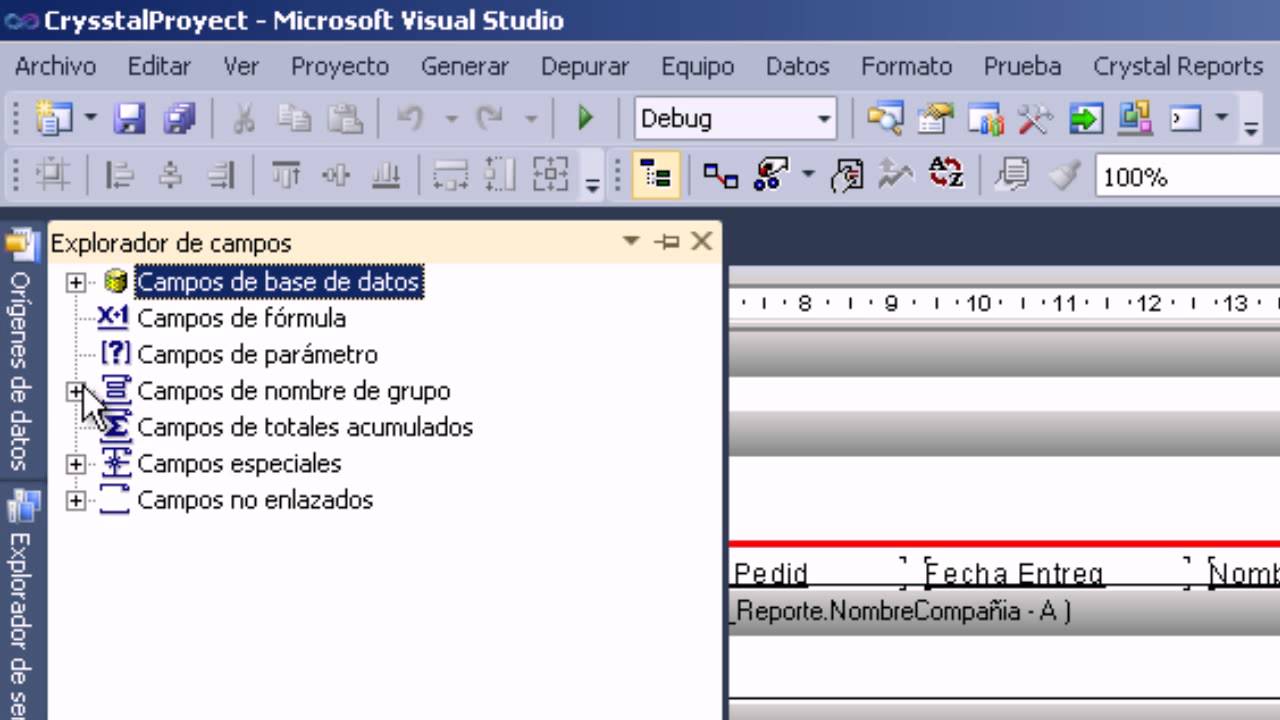1280x720 pixels.
Task: Toggle auto-hide pin on Explorador de campos
Action: click(x=666, y=241)
